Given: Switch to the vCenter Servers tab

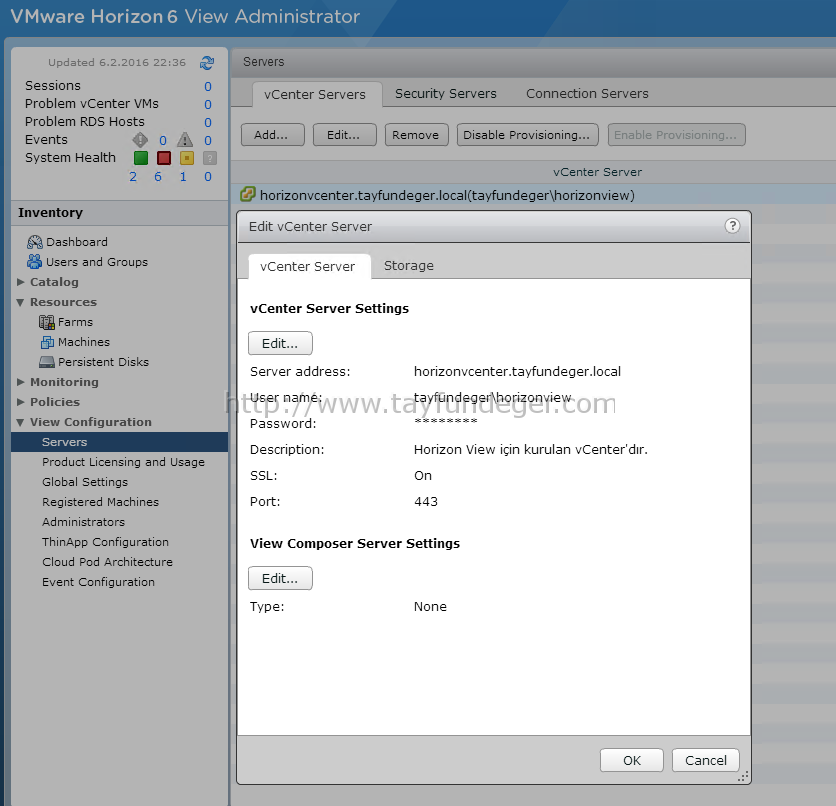Looking at the screenshot, I should [317, 94].
